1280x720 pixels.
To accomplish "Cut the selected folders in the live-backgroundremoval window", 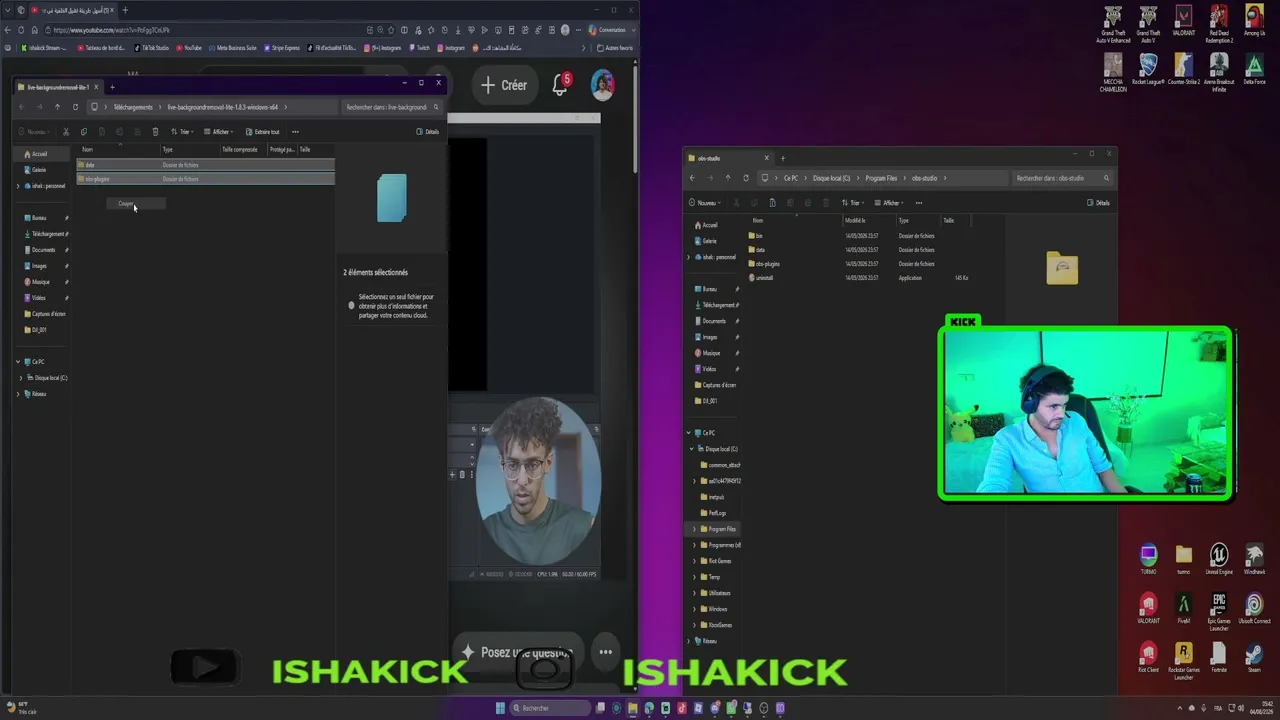I will (66, 132).
